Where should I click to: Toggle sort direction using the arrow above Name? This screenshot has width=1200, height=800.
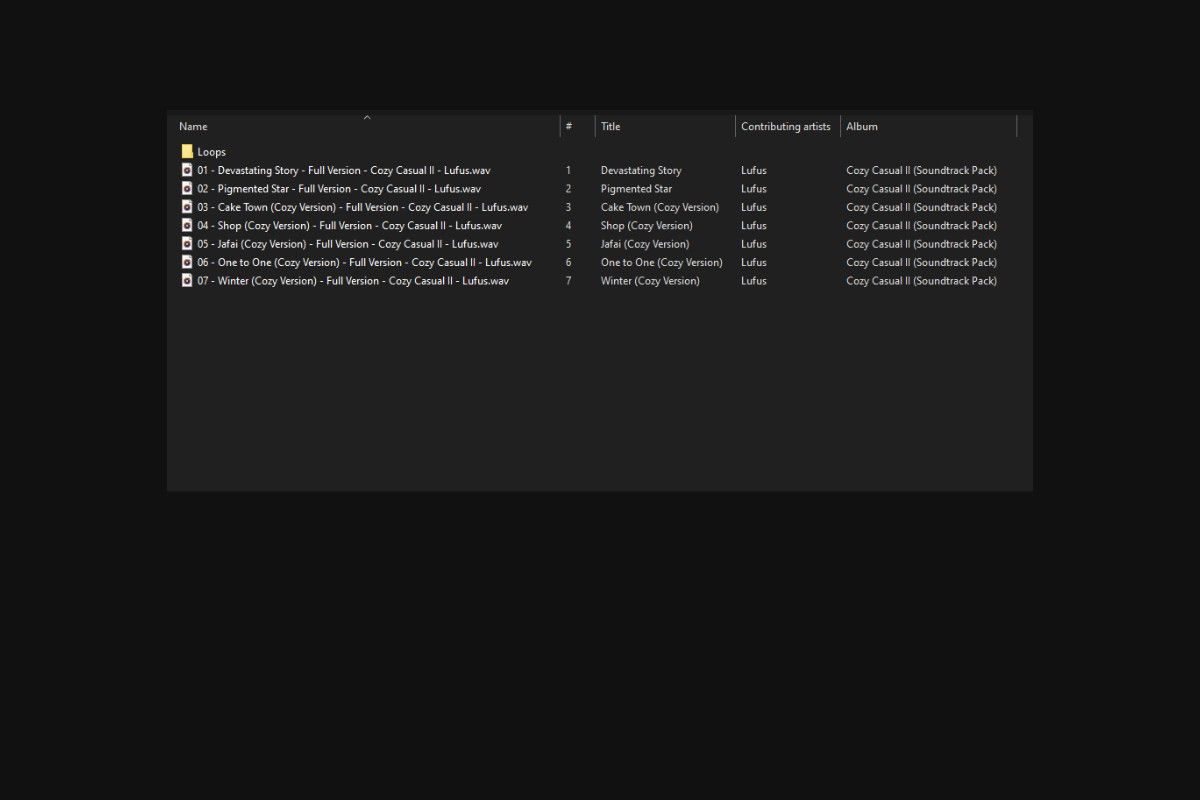point(367,117)
